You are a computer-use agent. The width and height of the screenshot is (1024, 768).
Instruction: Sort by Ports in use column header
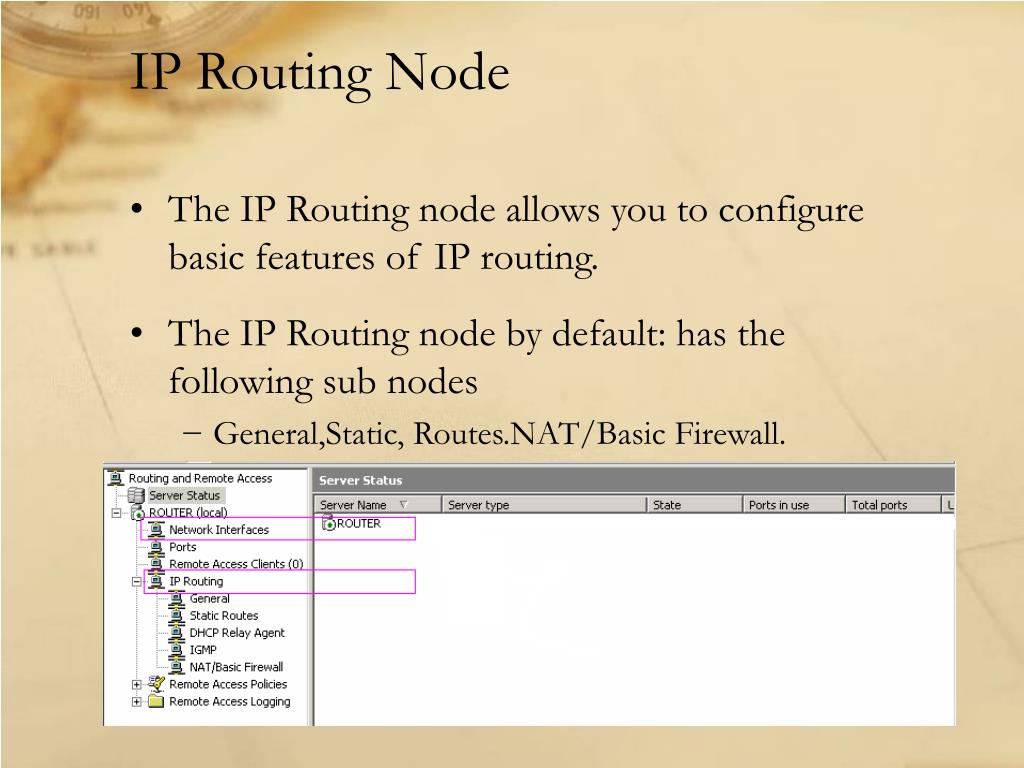[x=793, y=505]
